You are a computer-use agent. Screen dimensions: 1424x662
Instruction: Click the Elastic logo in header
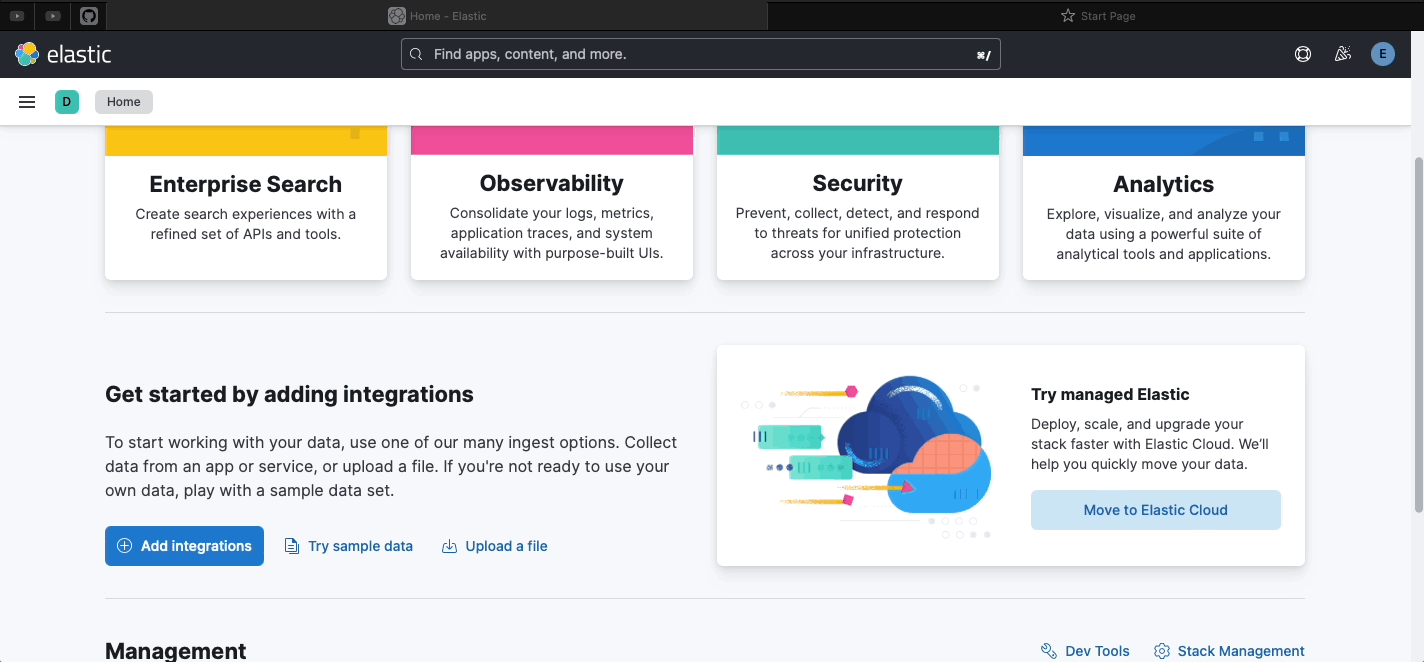coord(62,54)
